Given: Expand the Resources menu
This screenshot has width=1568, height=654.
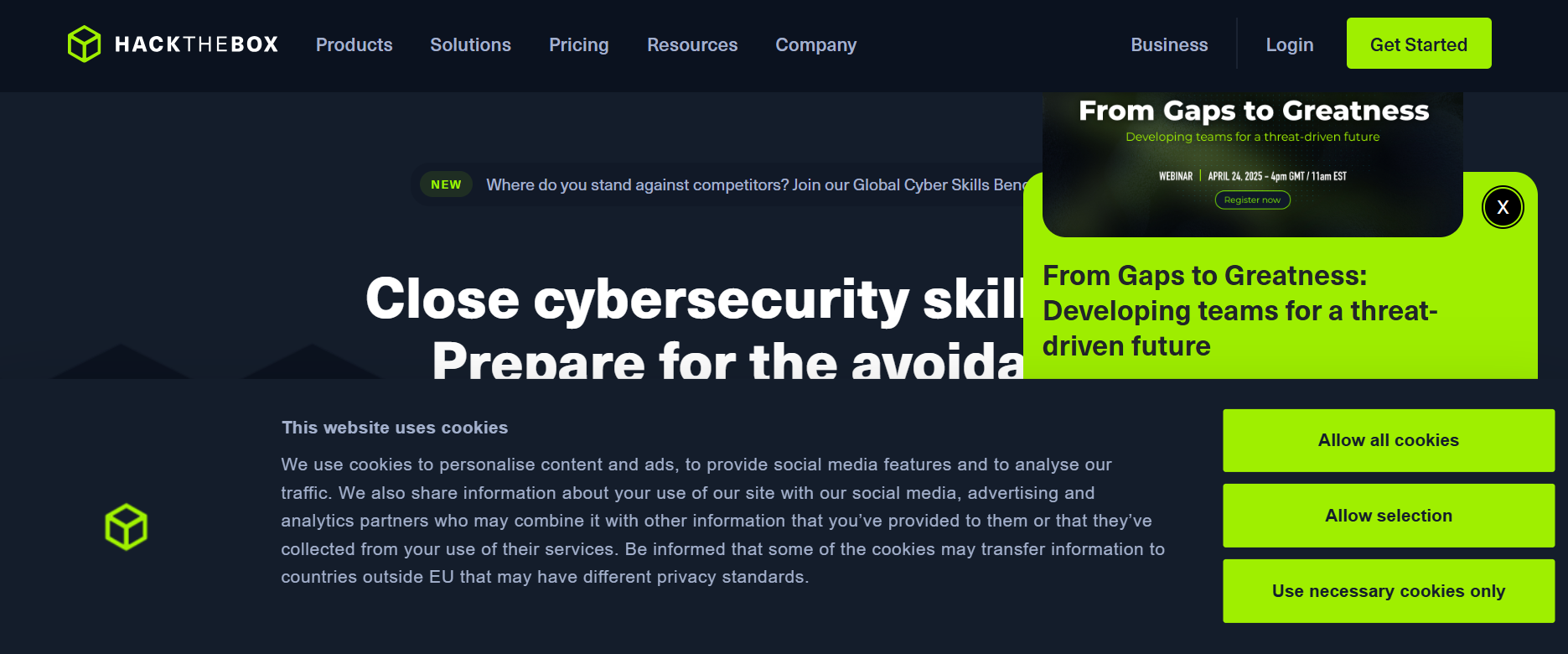Looking at the screenshot, I should (x=691, y=44).
